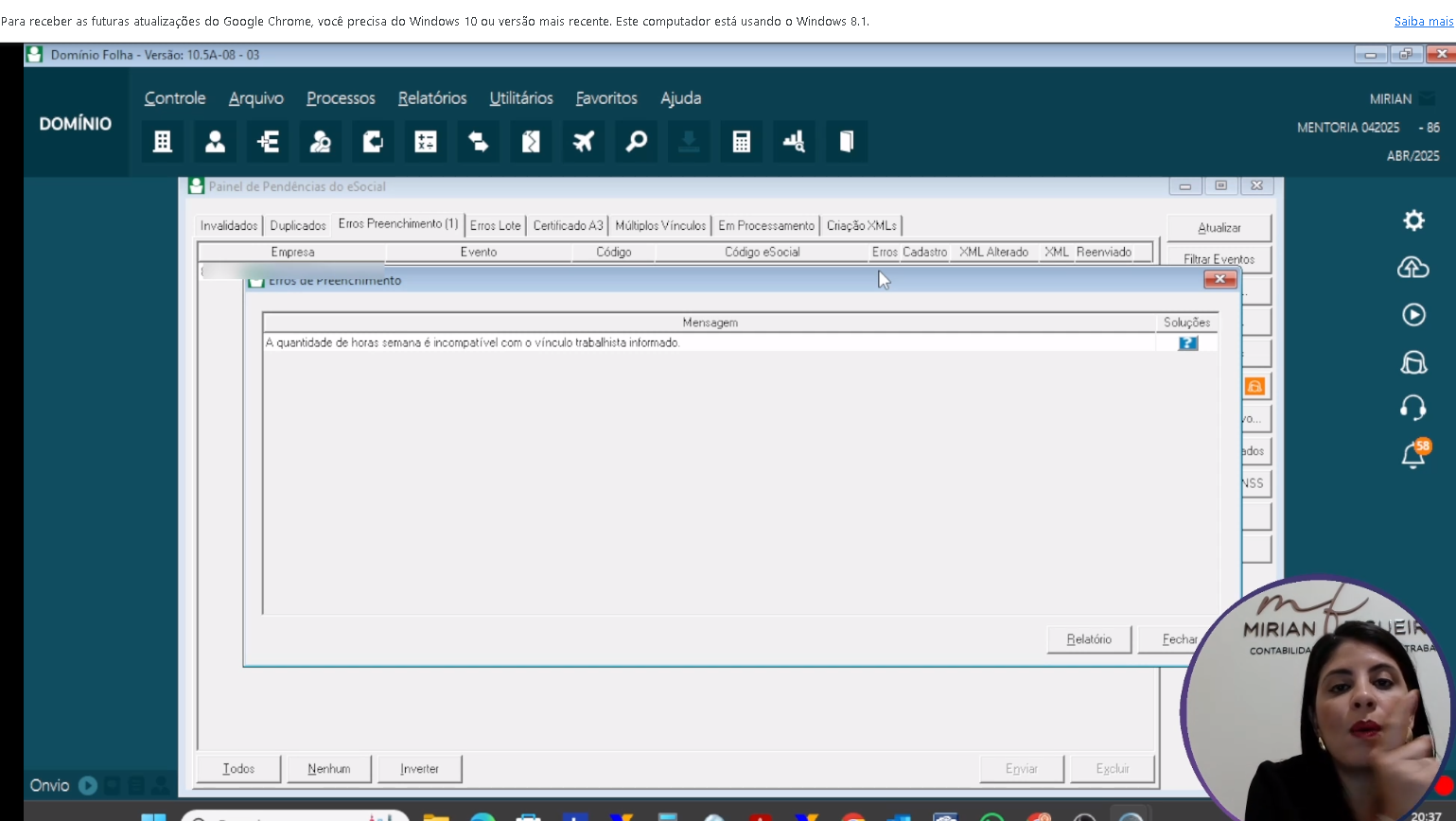Open the Processos menu

click(x=341, y=98)
